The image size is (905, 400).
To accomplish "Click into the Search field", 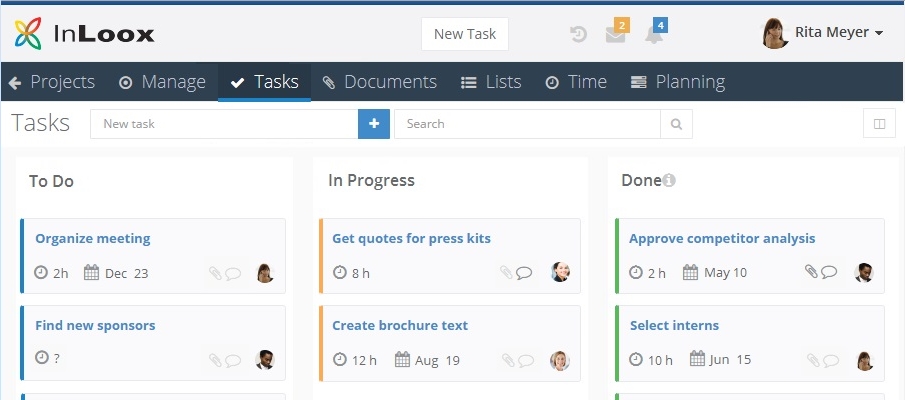I will 528,124.
